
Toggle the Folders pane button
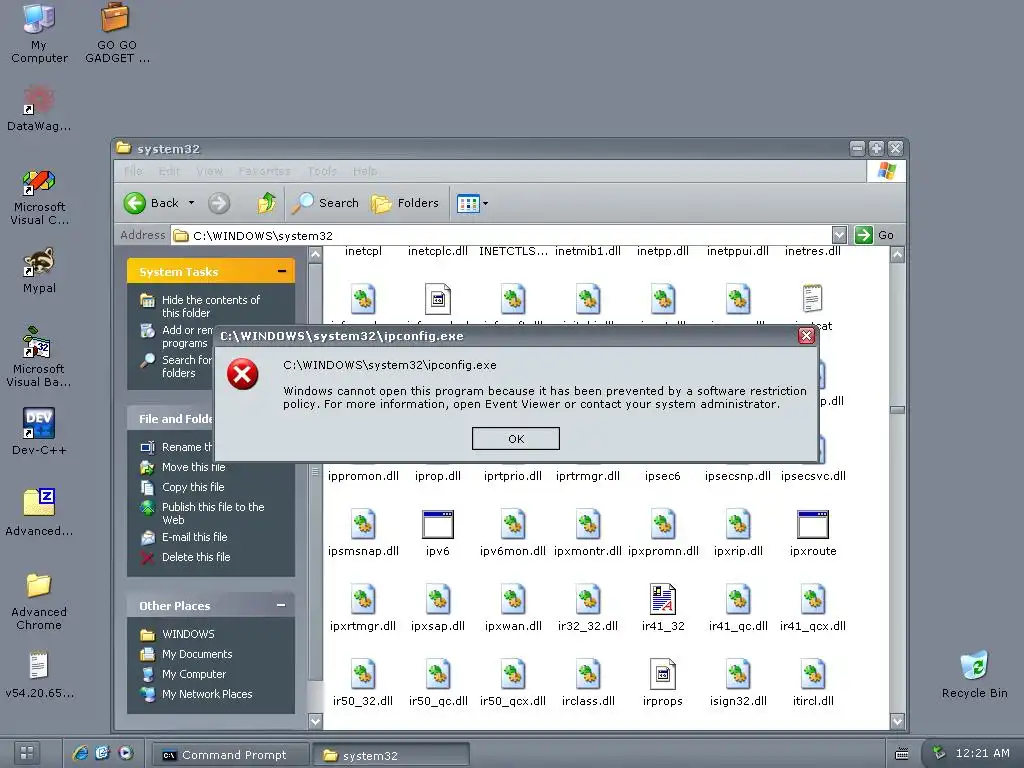point(405,203)
